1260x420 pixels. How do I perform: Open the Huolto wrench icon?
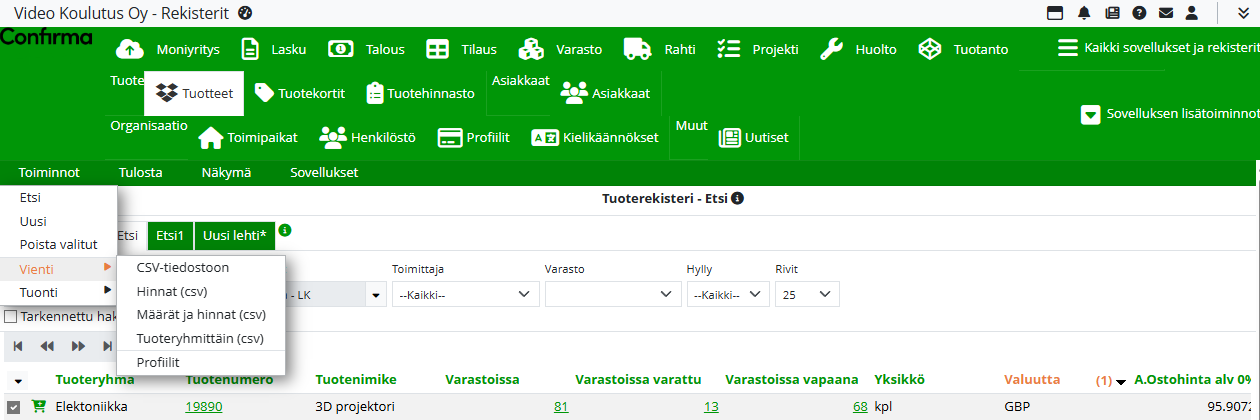point(832,49)
